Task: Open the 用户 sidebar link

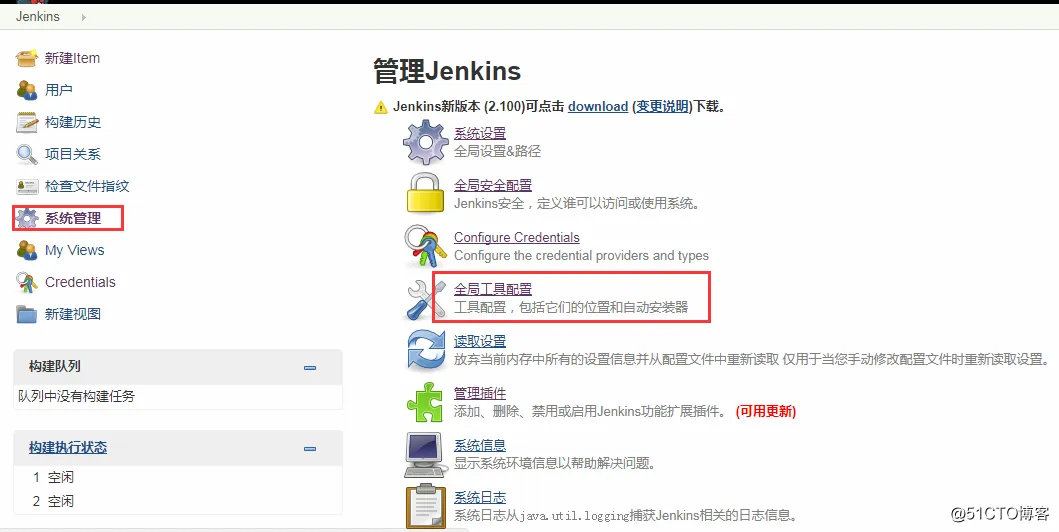Action: click(59, 90)
